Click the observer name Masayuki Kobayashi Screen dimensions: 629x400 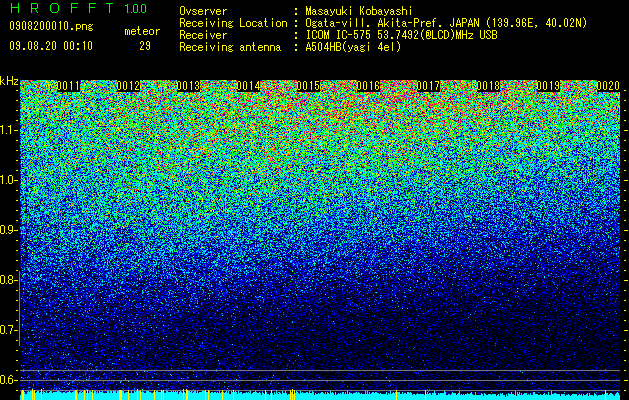[x=359, y=11]
